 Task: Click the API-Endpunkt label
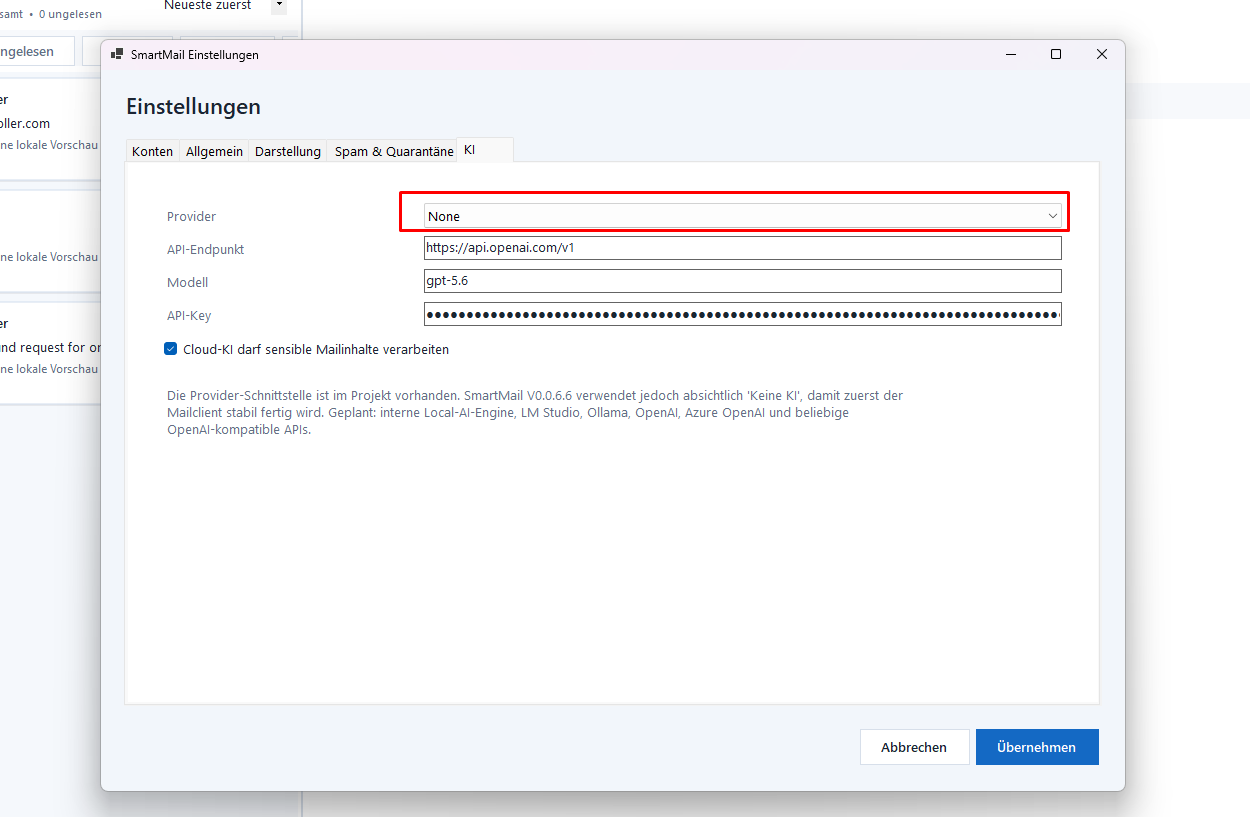[x=205, y=249]
